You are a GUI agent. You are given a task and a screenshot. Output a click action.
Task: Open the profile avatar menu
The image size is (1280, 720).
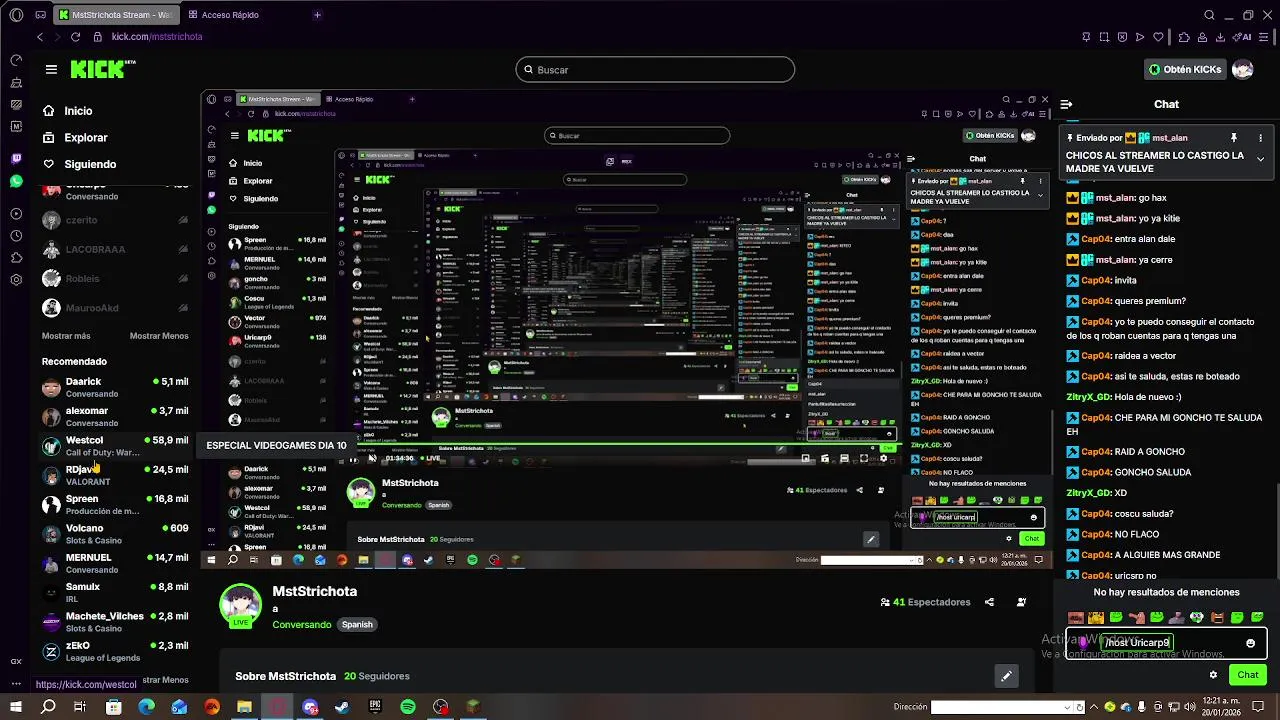(x=1242, y=69)
